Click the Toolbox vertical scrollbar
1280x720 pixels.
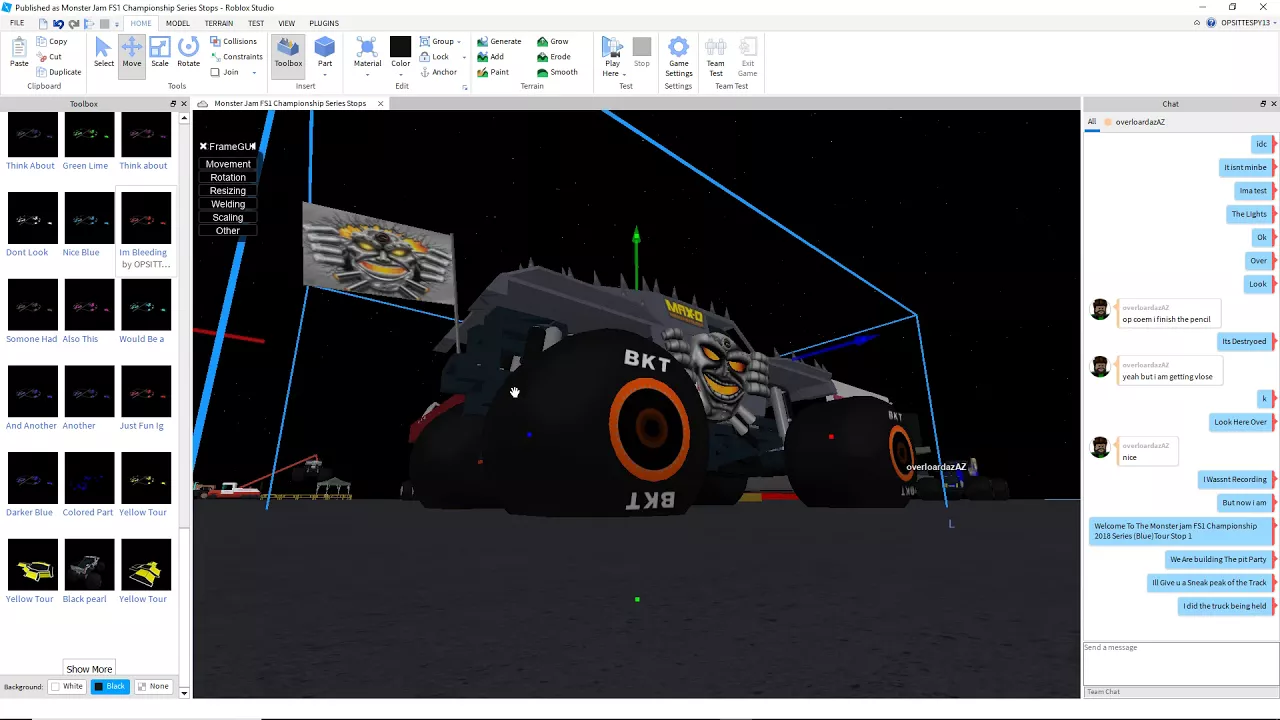183,321
